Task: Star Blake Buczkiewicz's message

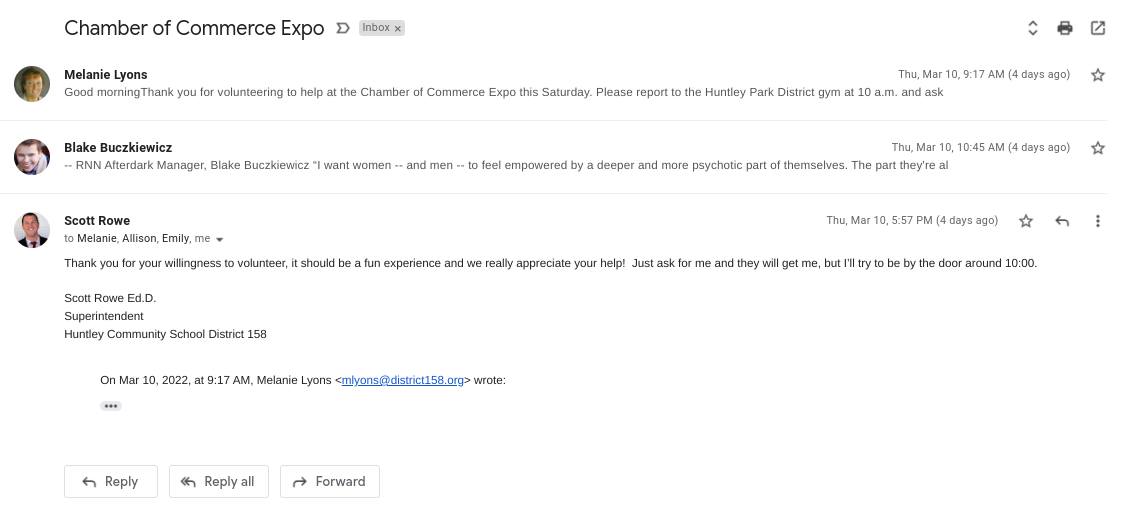Action: click(x=1098, y=148)
